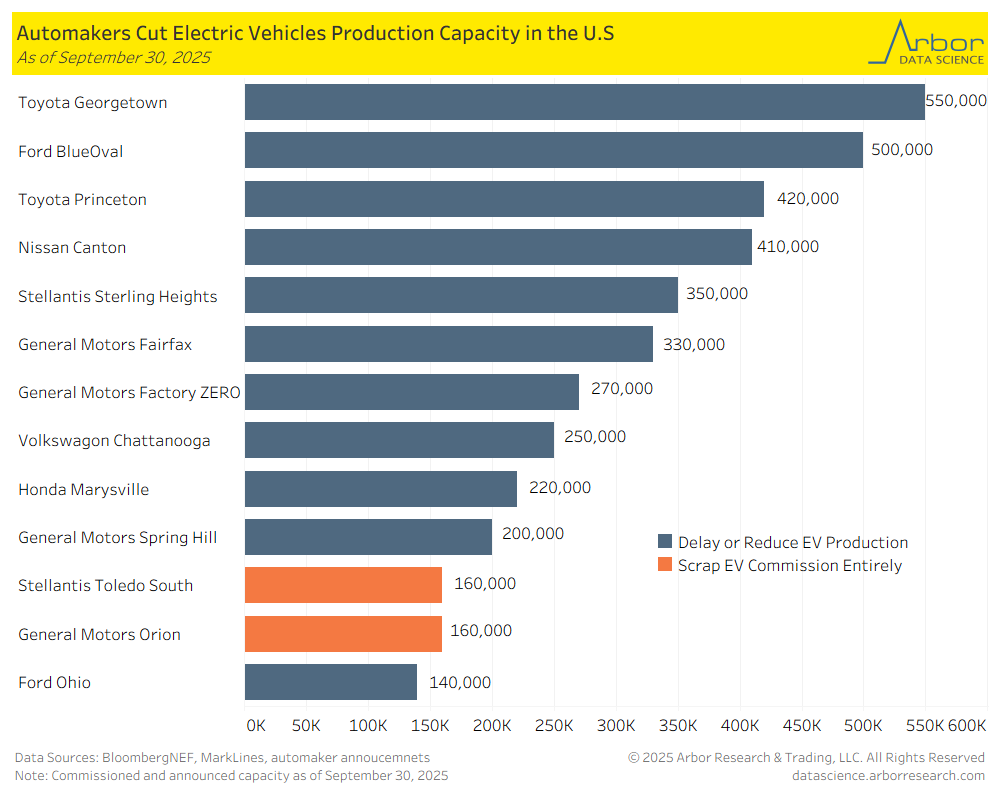The width and height of the screenshot is (1000, 800).
Task: Click the blue Delay or Reduce legend swatch
Action: [665, 542]
